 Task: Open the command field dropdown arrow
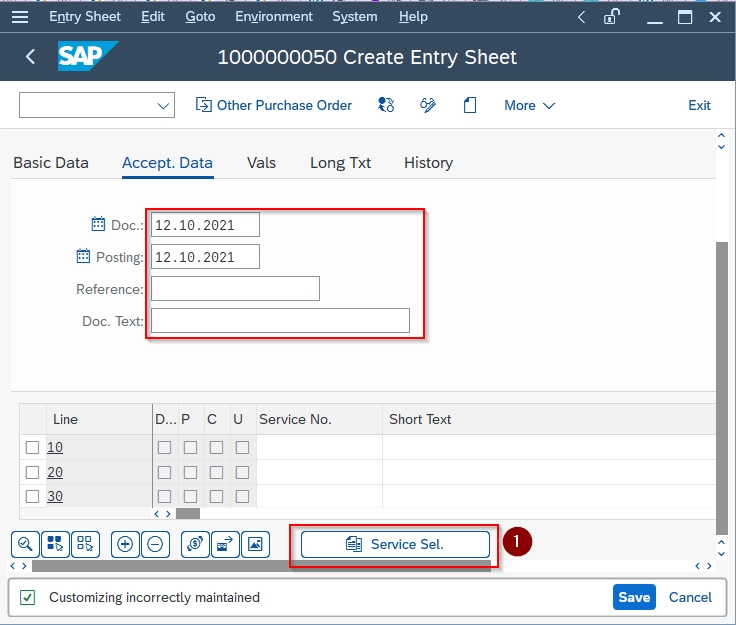pyautogui.click(x=164, y=106)
